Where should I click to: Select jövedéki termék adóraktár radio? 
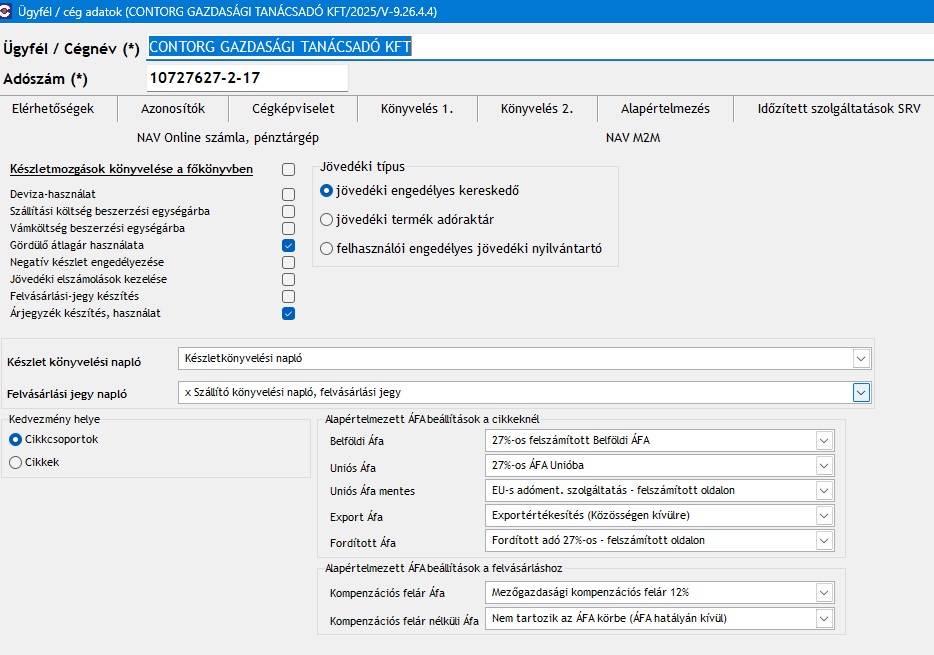tap(326, 220)
